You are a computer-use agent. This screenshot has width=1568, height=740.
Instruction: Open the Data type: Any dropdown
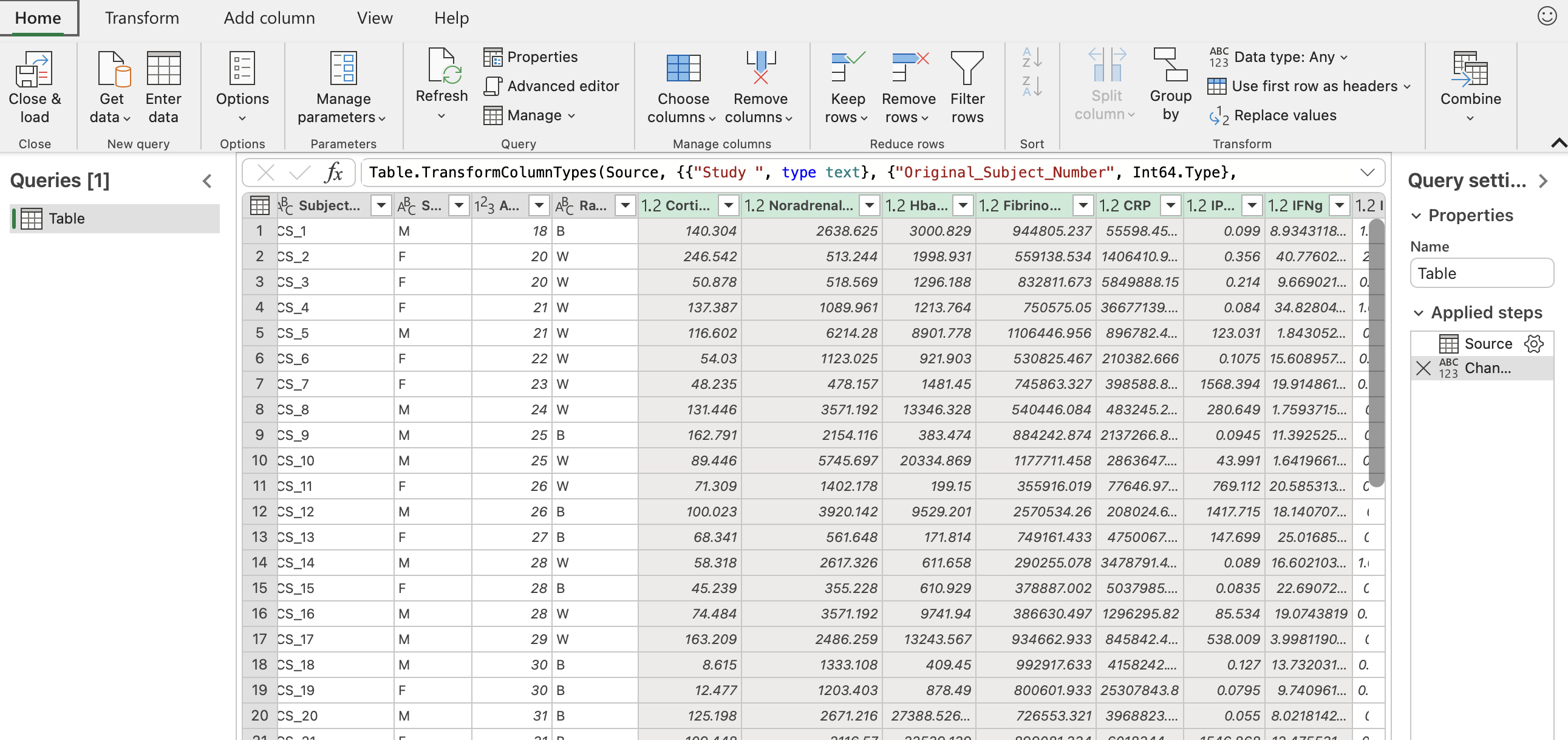(1284, 57)
